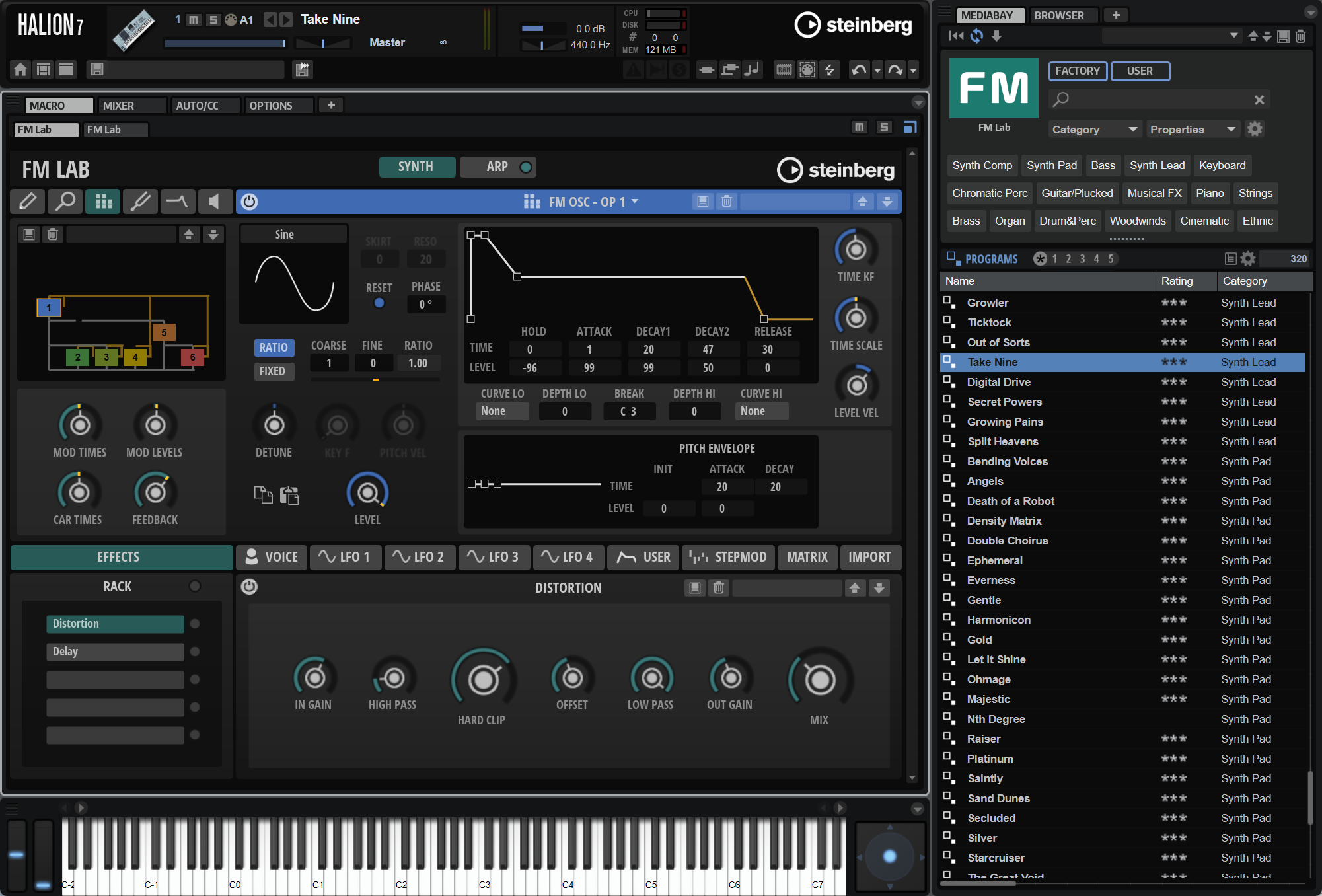The height and width of the screenshot is (896, 1322).
Task: Toggle Distortion slot bypass dot
Action: pos(195,624)
